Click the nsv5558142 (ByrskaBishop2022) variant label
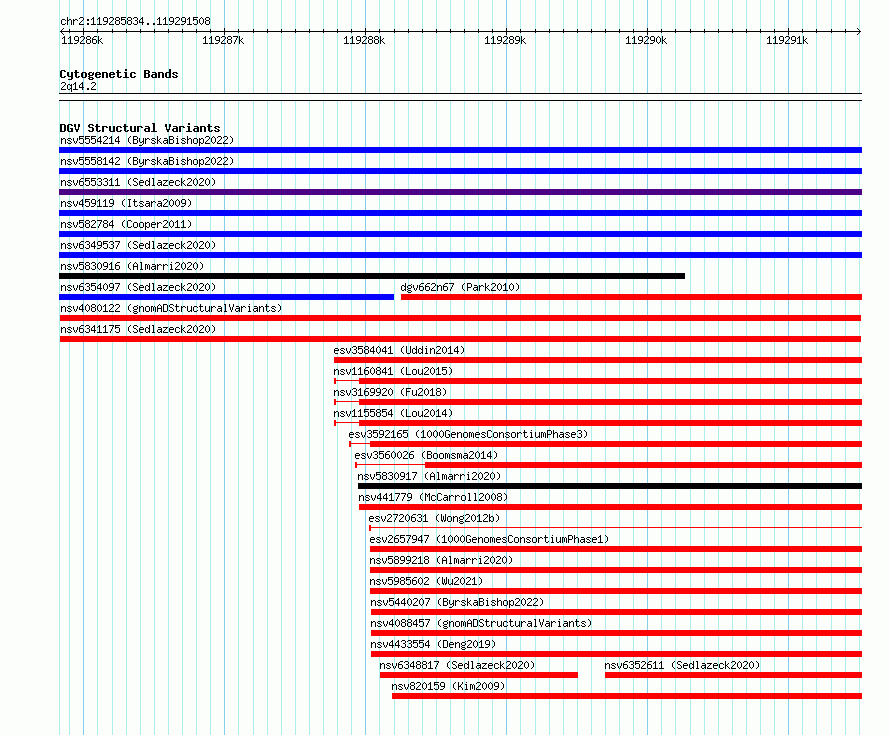 (x=147, y=161)
